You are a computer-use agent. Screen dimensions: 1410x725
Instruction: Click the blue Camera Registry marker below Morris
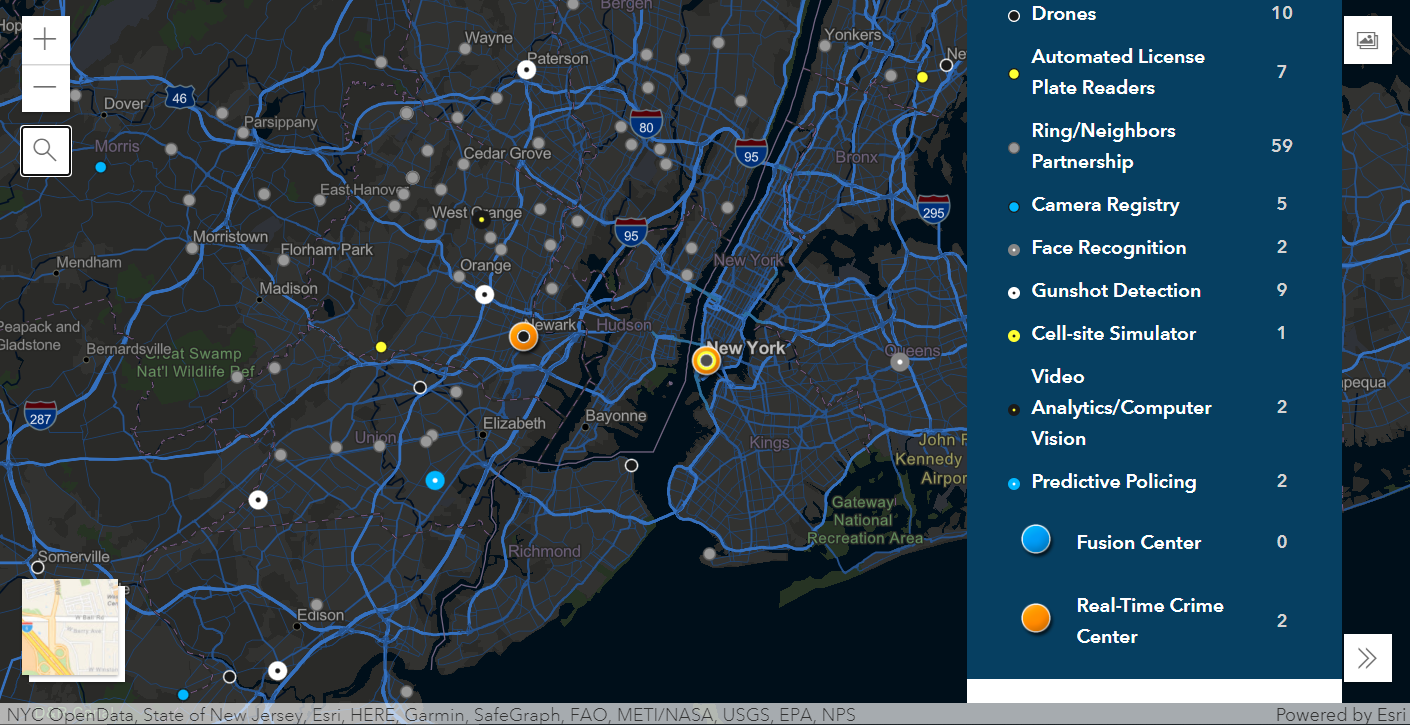pos(100,167)
